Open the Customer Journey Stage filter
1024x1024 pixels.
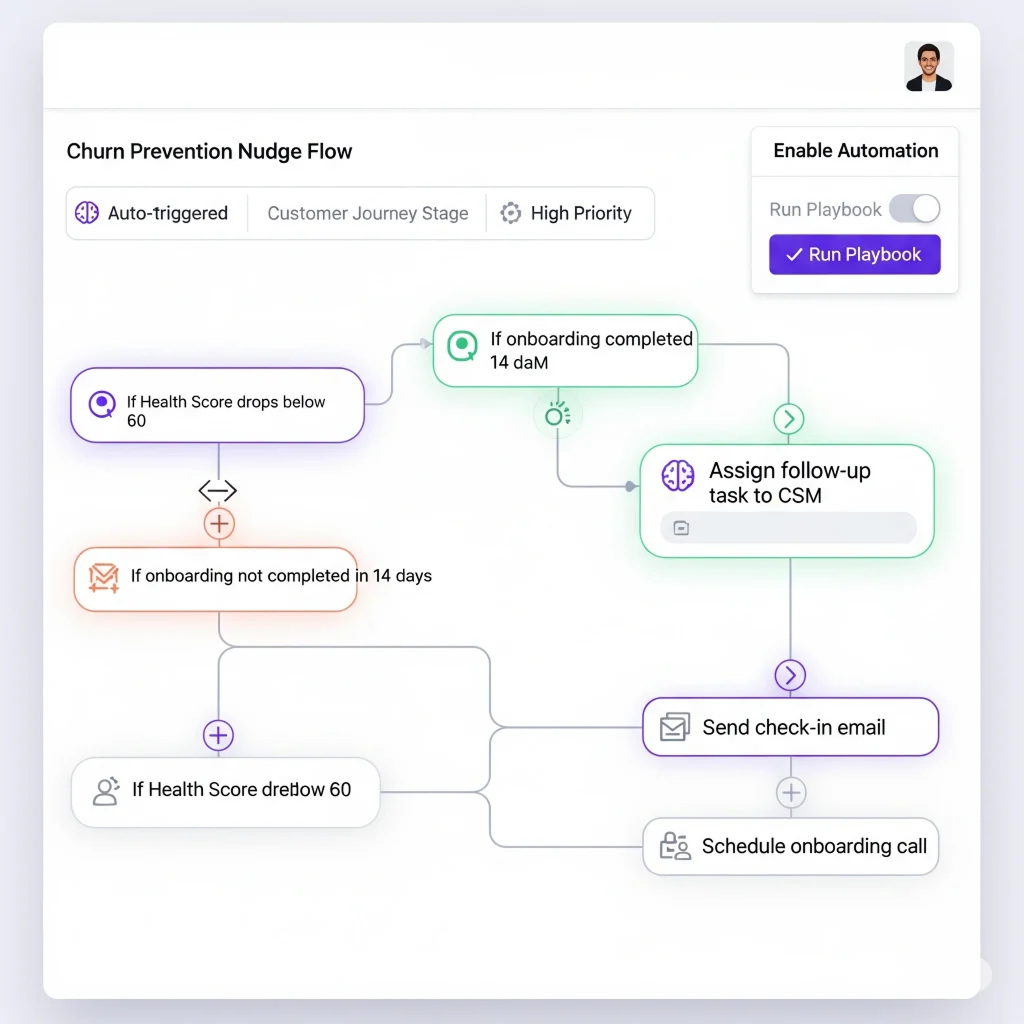pyautogui.click(x=367, y=213)
